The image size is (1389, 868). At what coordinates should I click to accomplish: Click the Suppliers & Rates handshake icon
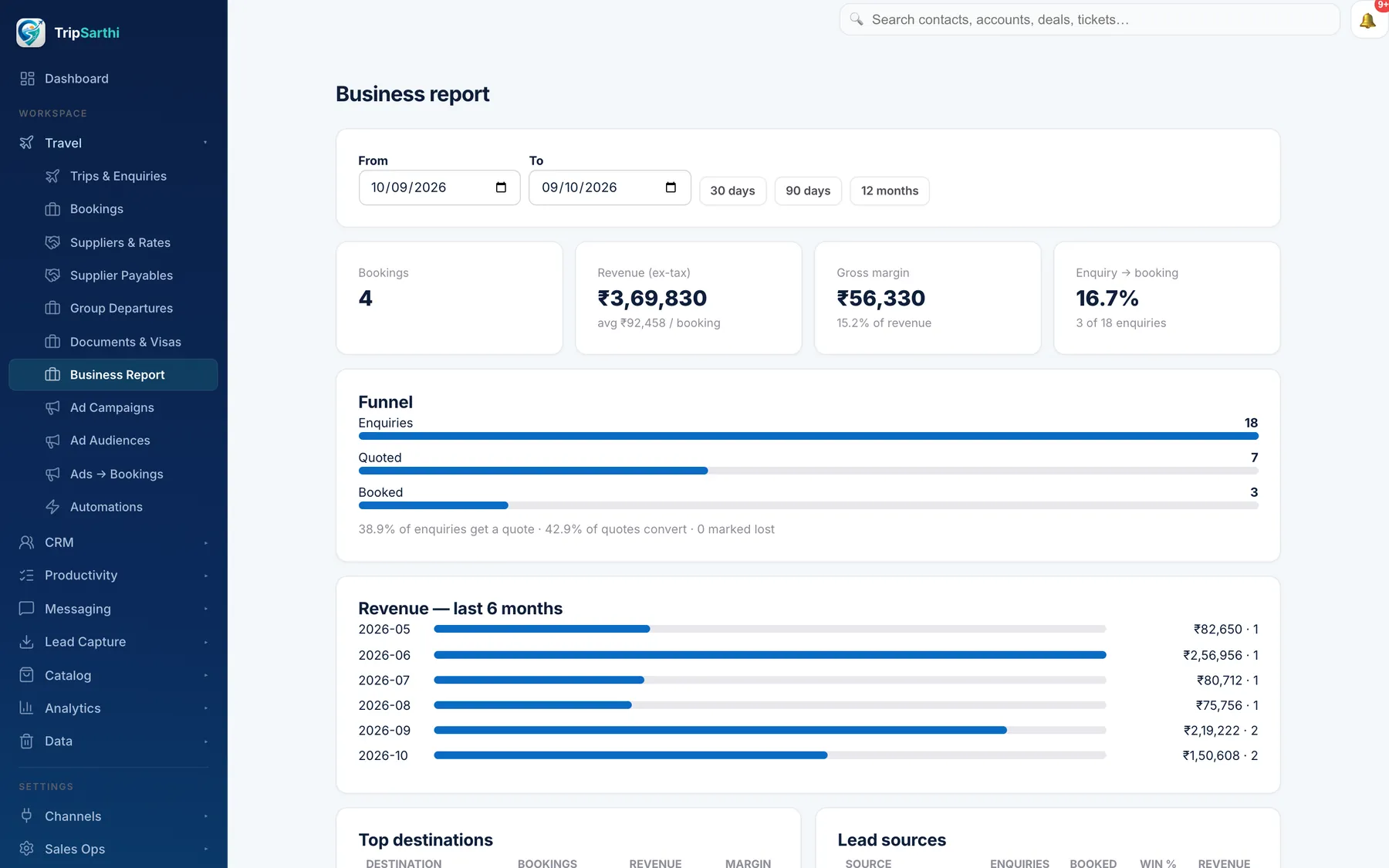pyautogui.click(x=52, y=242)
